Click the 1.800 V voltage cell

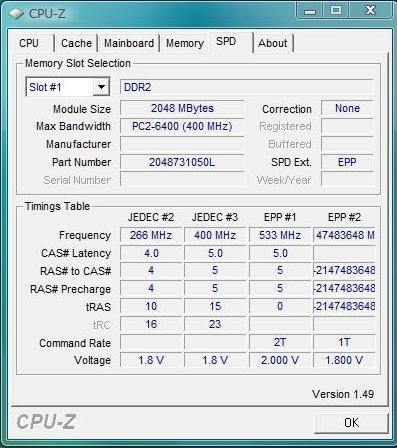[x=344, y=360]
